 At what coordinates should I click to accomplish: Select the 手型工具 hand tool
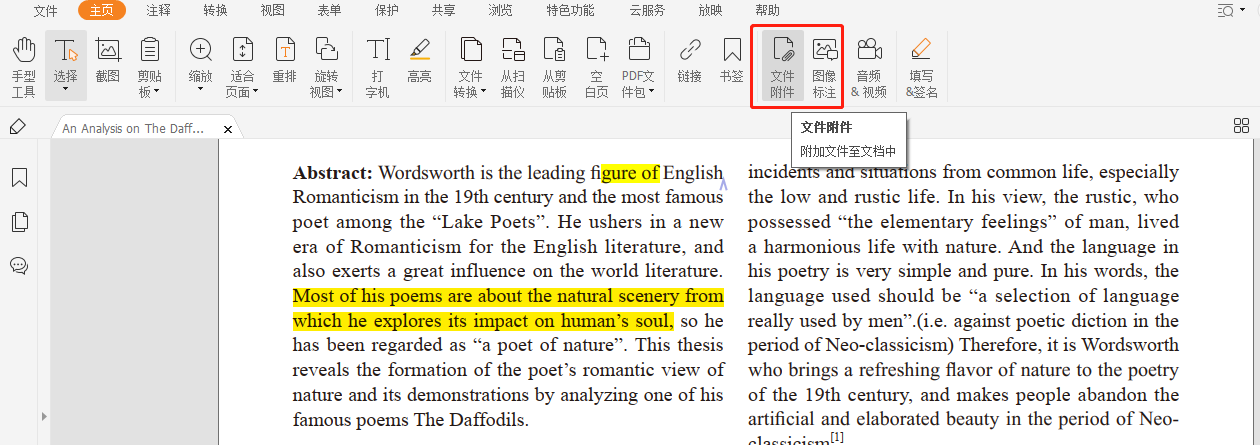coord(24,66)
